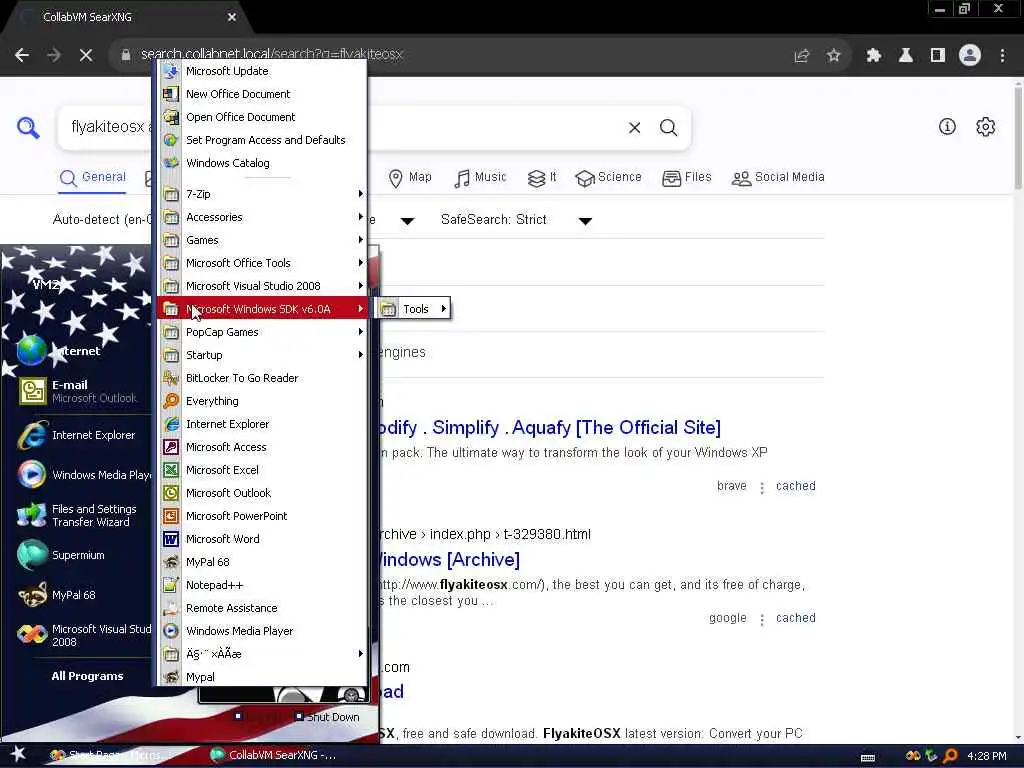Viewport: 1024px width, 768px height.
Task: Click the SearXNG about info icon
Action: [x=947, y=127]
